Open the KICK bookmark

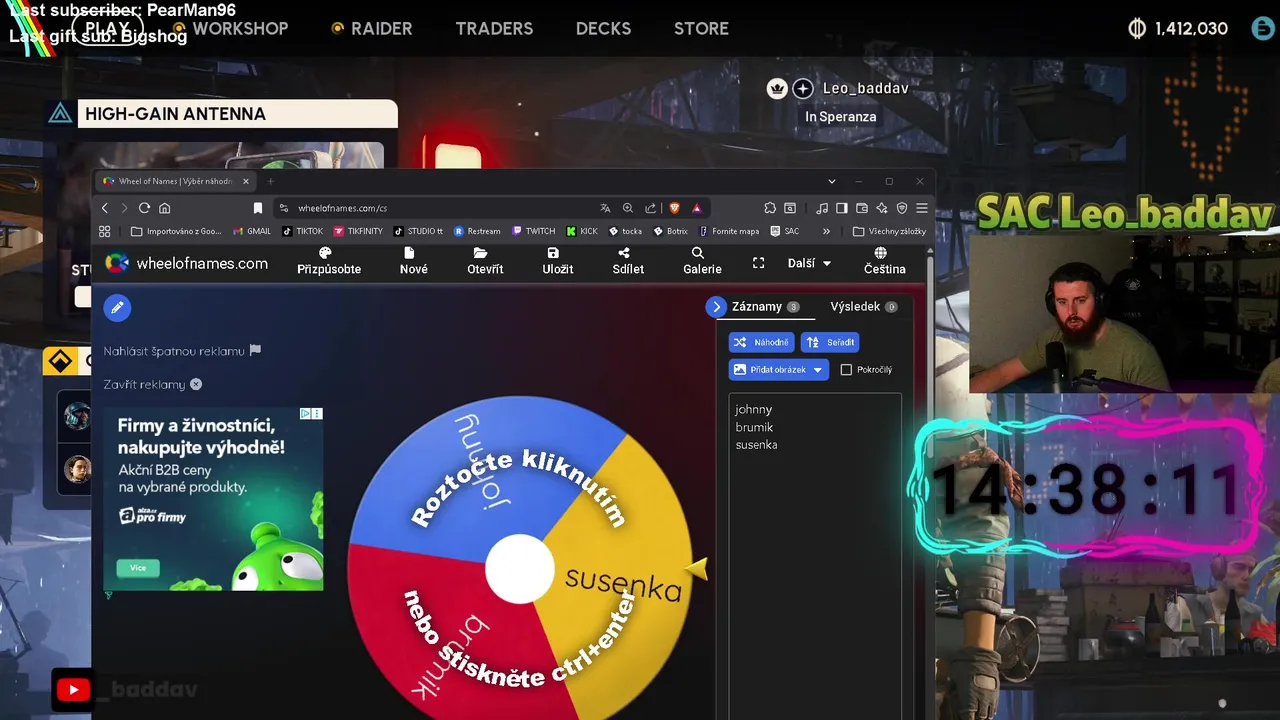pos(582,231)
